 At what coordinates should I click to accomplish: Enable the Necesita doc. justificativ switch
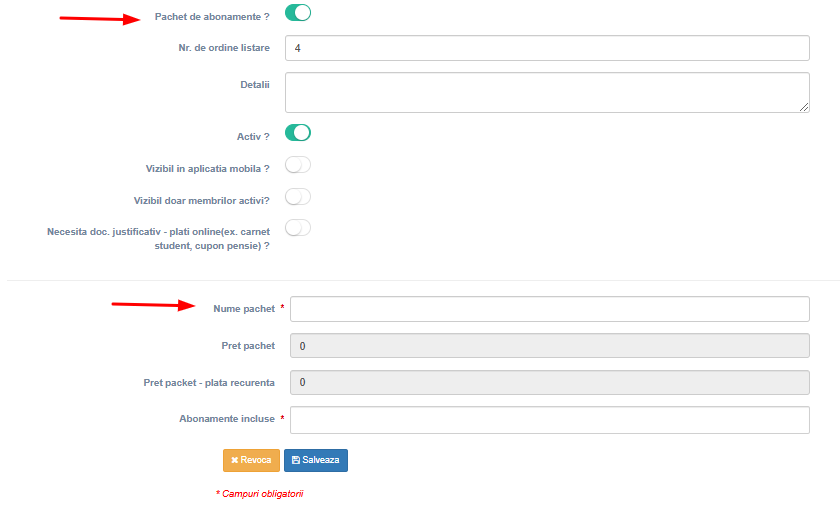[298, 228]
